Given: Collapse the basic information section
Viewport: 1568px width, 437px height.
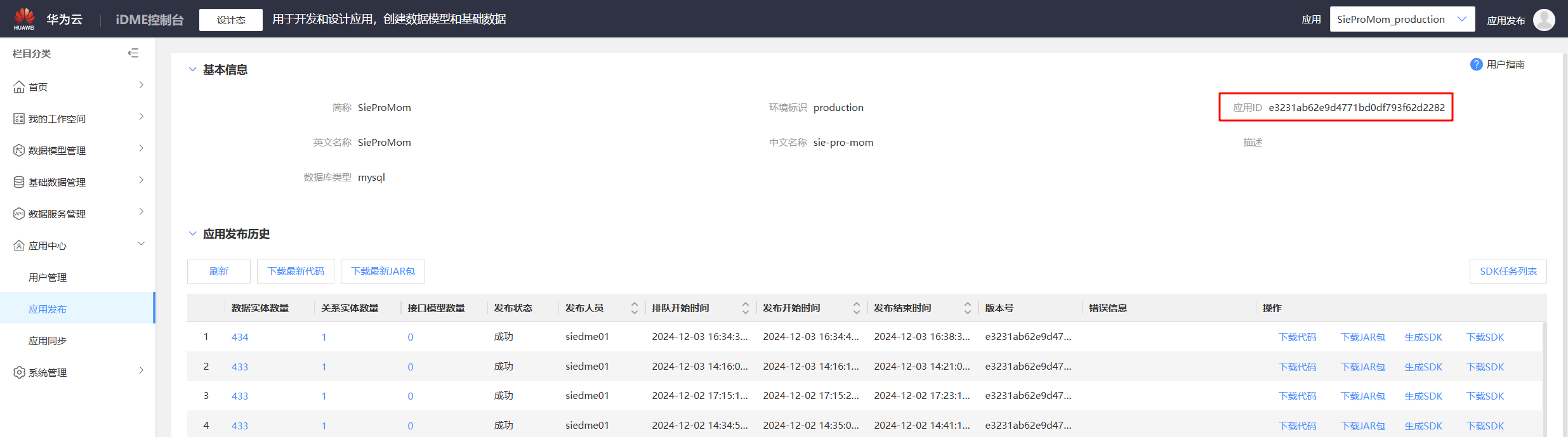Looking at the screenshot, I should [193, 70].
